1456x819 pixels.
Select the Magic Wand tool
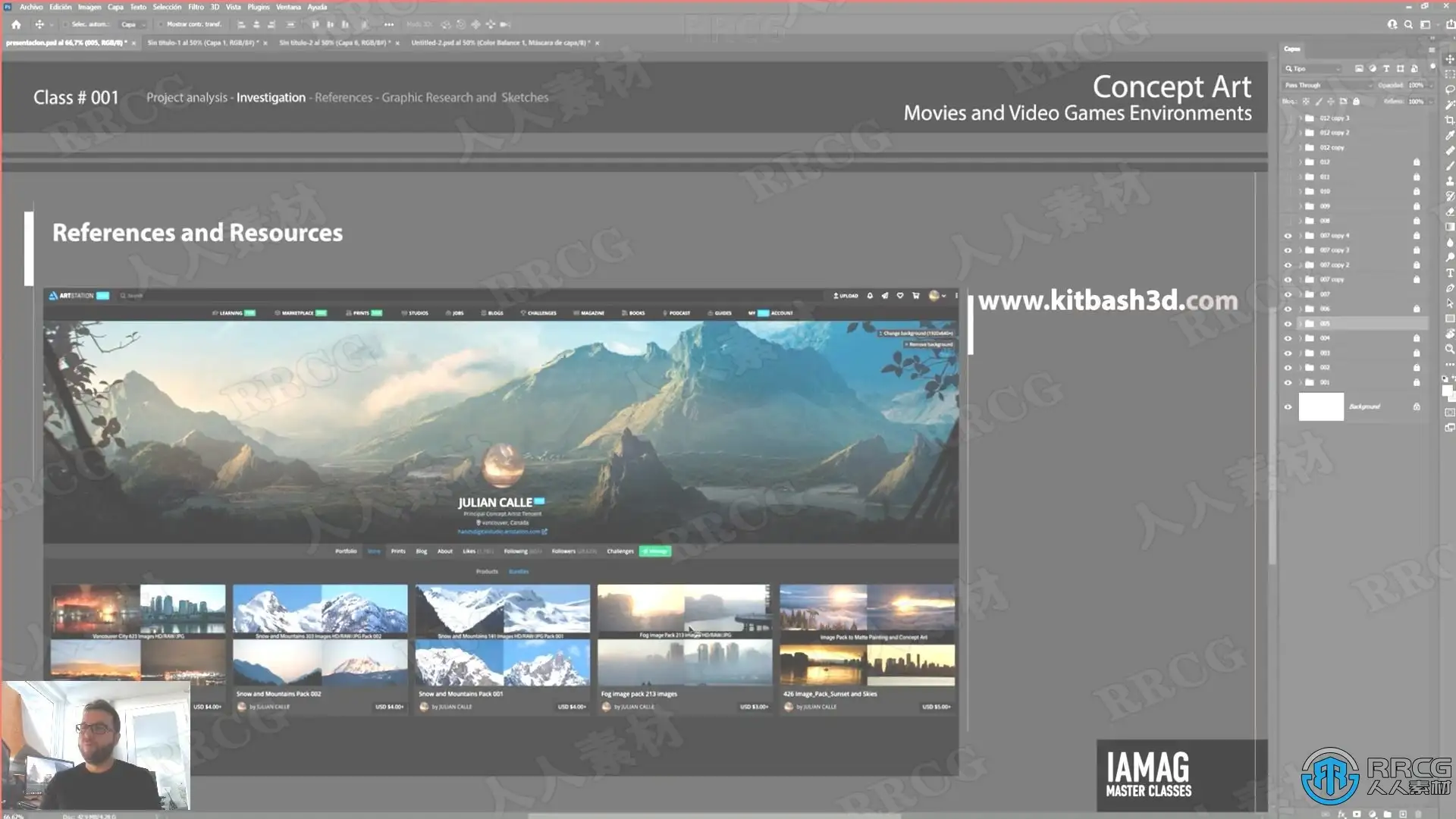1450,105
